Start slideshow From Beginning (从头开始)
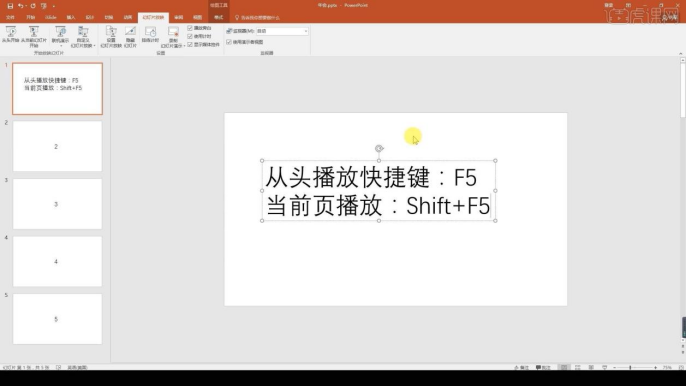Screen dimensions: 686x386 click(10, 35)
